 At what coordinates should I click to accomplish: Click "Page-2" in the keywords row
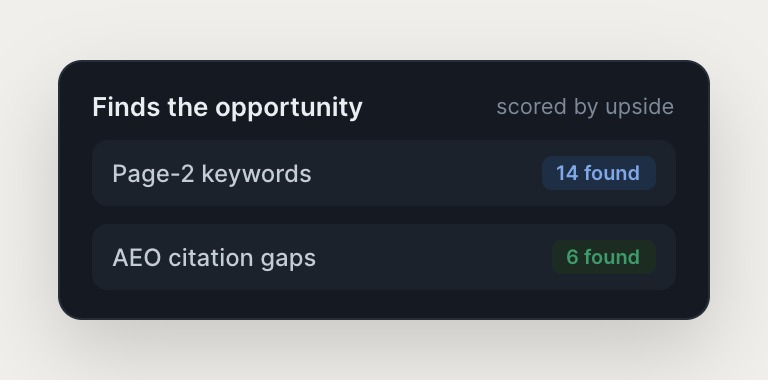(153, 174)
